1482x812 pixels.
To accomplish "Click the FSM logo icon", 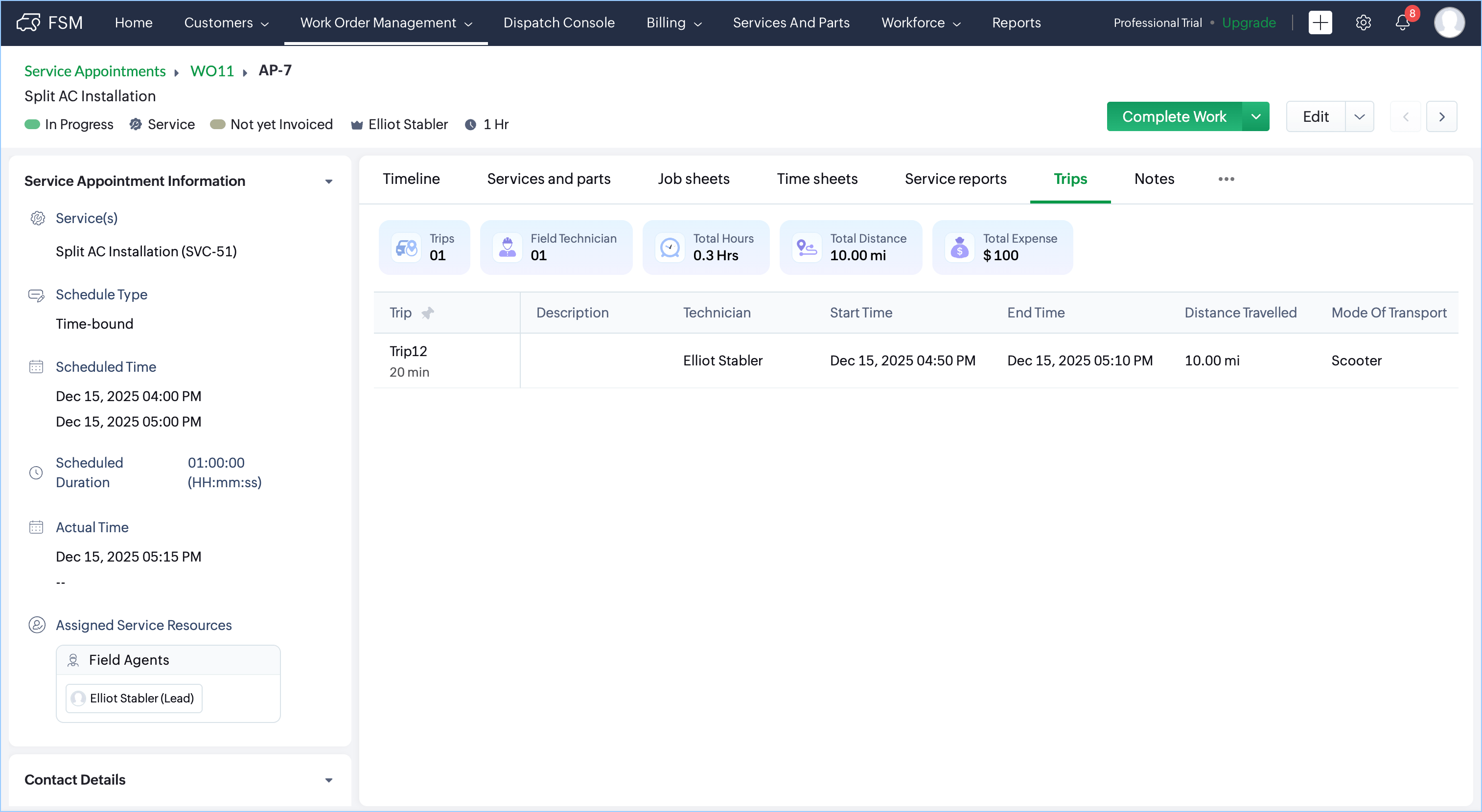I will [28, 23].
